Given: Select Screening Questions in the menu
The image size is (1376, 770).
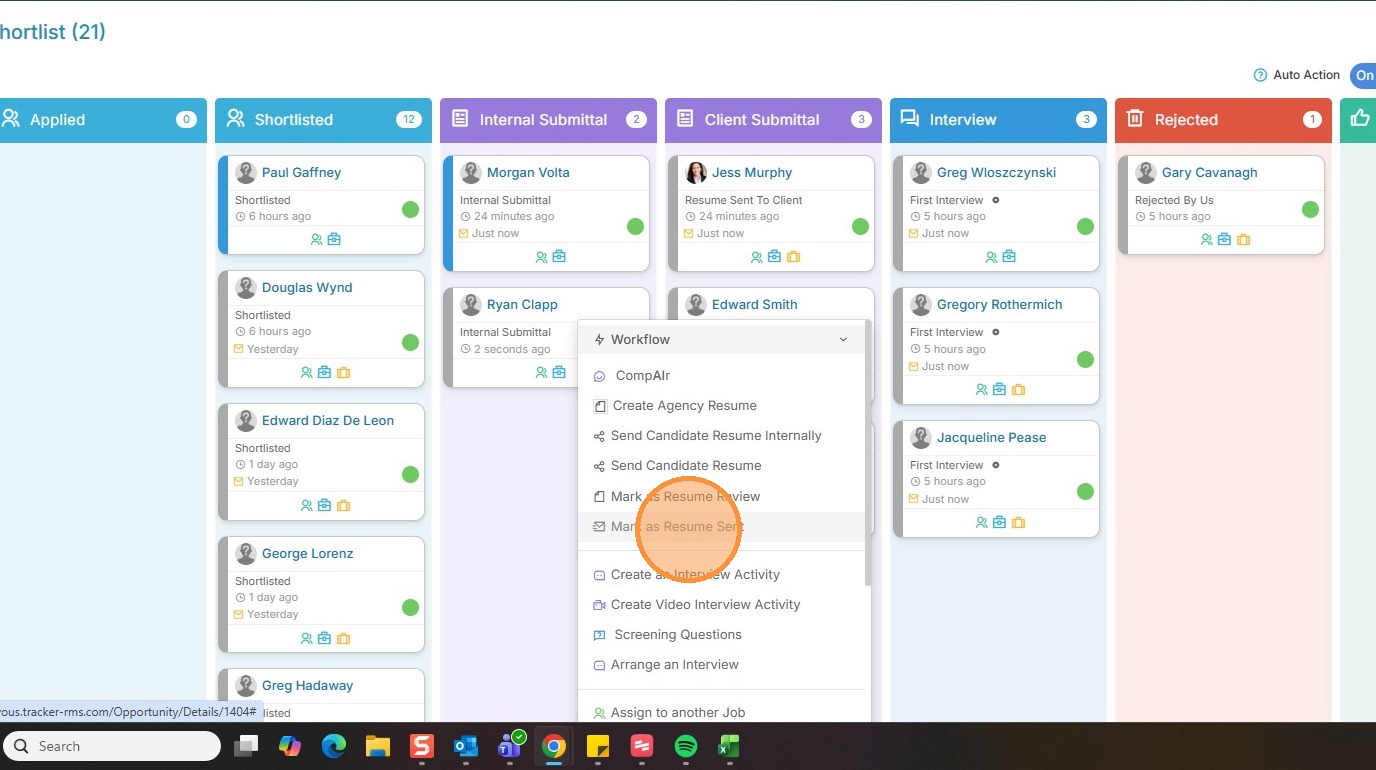Looking at the screenshot, I should (x=678, y=635).
